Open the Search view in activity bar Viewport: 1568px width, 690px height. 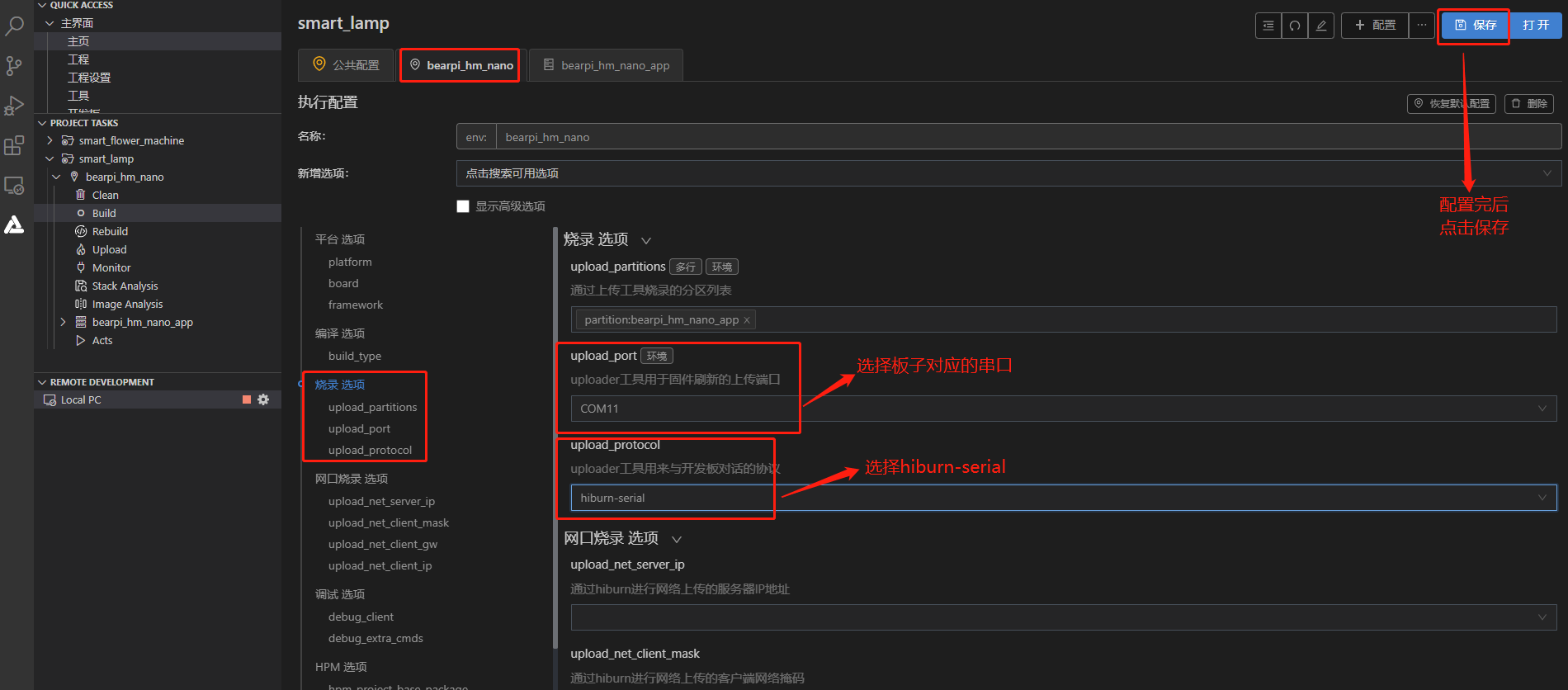pyautogui.click(x=14, y=26)
